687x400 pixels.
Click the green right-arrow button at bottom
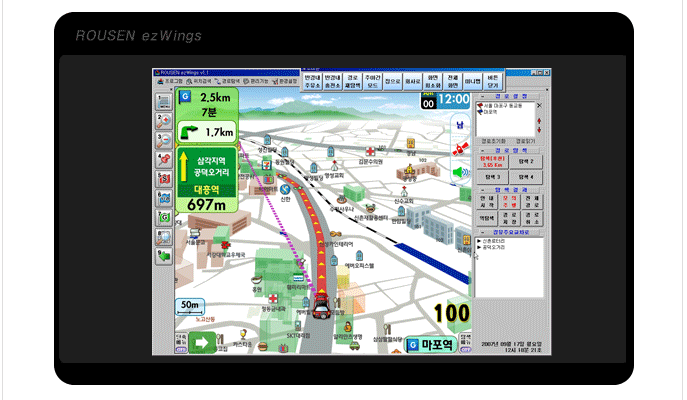coord(202,342)
